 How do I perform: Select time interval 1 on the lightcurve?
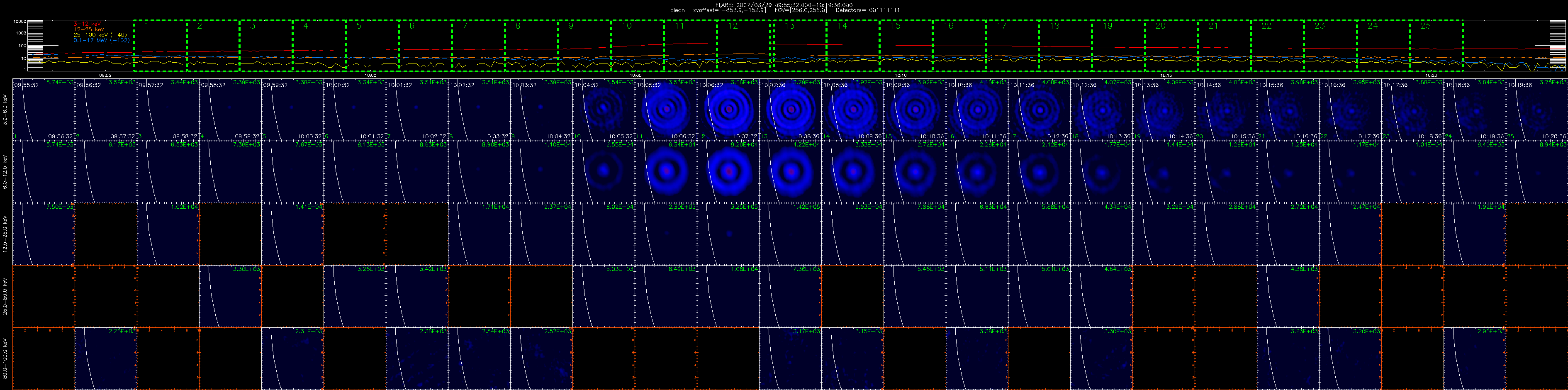click(160, 46)
